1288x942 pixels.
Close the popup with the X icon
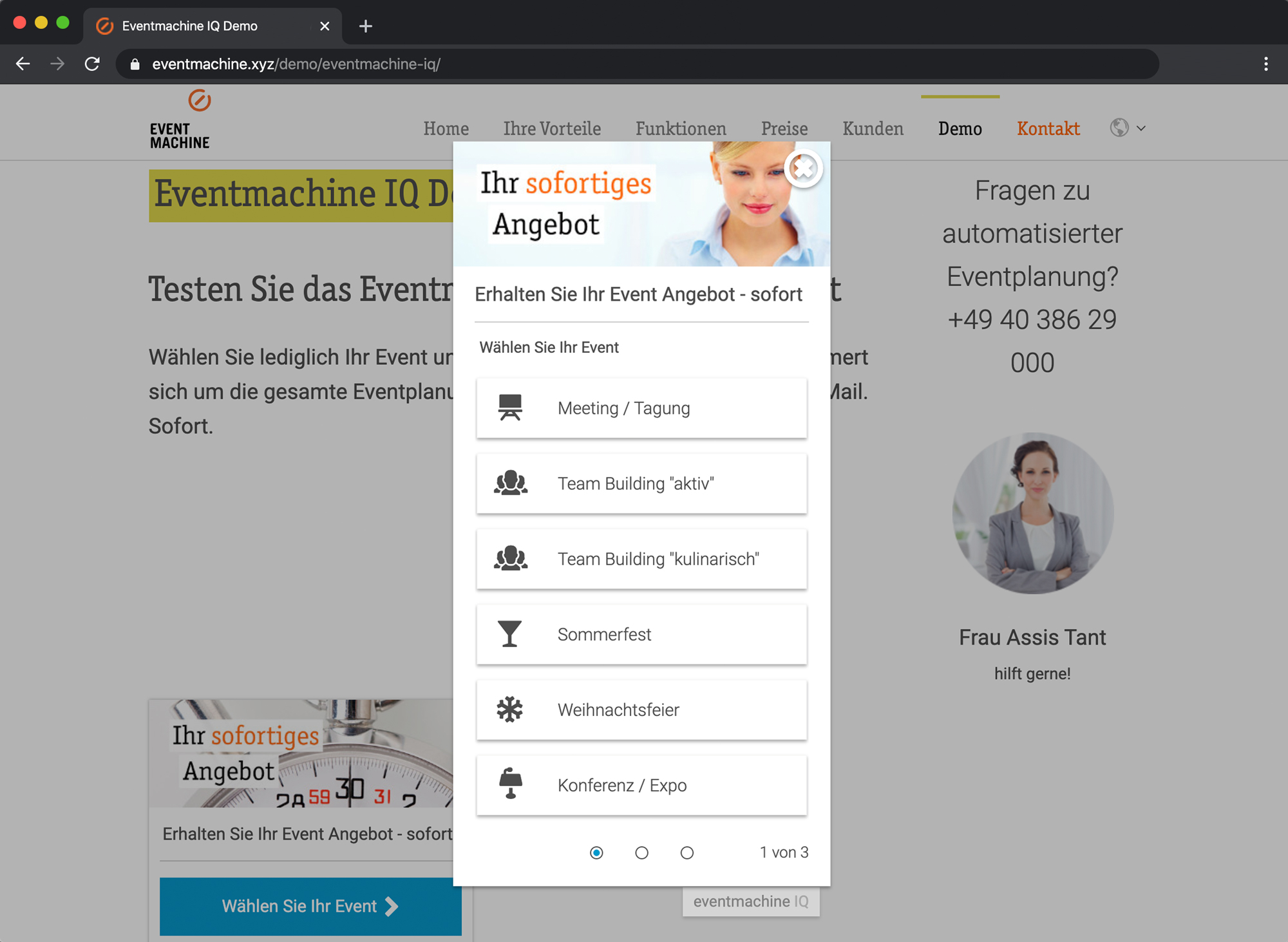tap(803, 169)
